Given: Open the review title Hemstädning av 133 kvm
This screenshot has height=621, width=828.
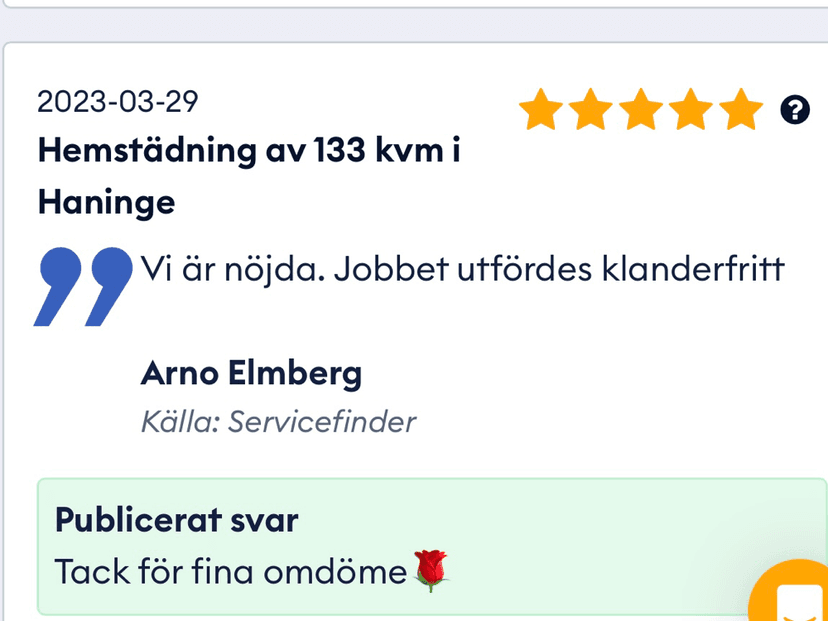Looking at the screenshot, I should point(249,151).
